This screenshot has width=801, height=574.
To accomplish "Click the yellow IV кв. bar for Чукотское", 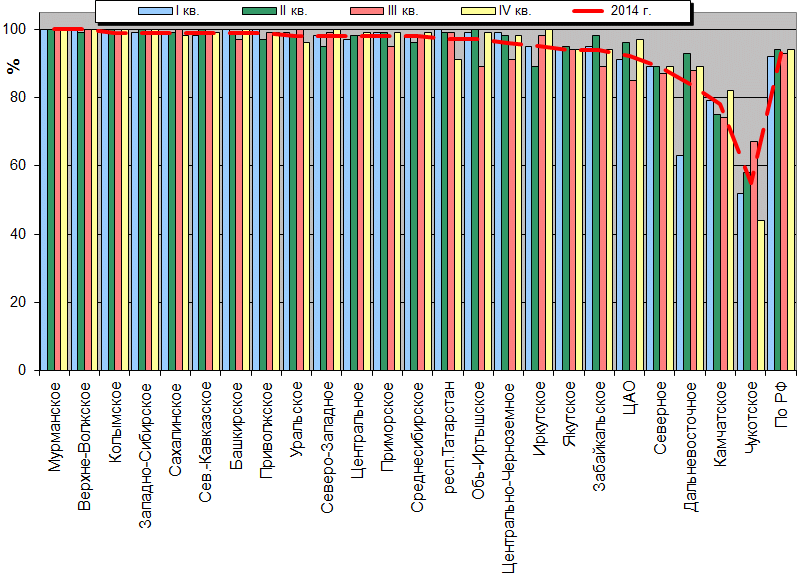I will tap(761, 295).
